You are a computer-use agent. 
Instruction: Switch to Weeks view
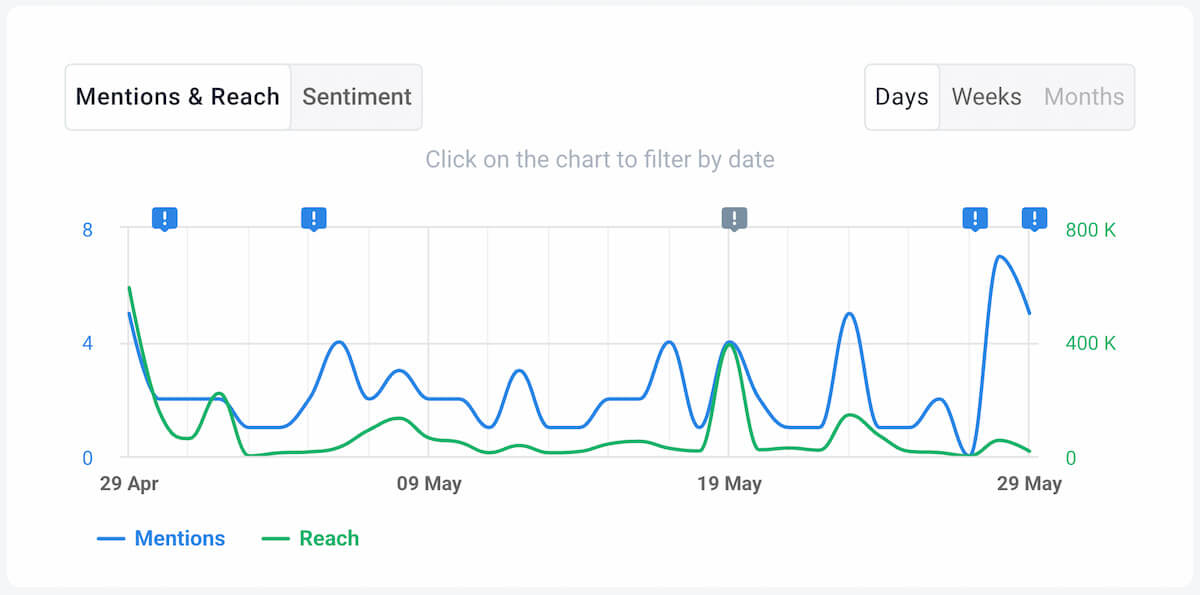point(986,97)
